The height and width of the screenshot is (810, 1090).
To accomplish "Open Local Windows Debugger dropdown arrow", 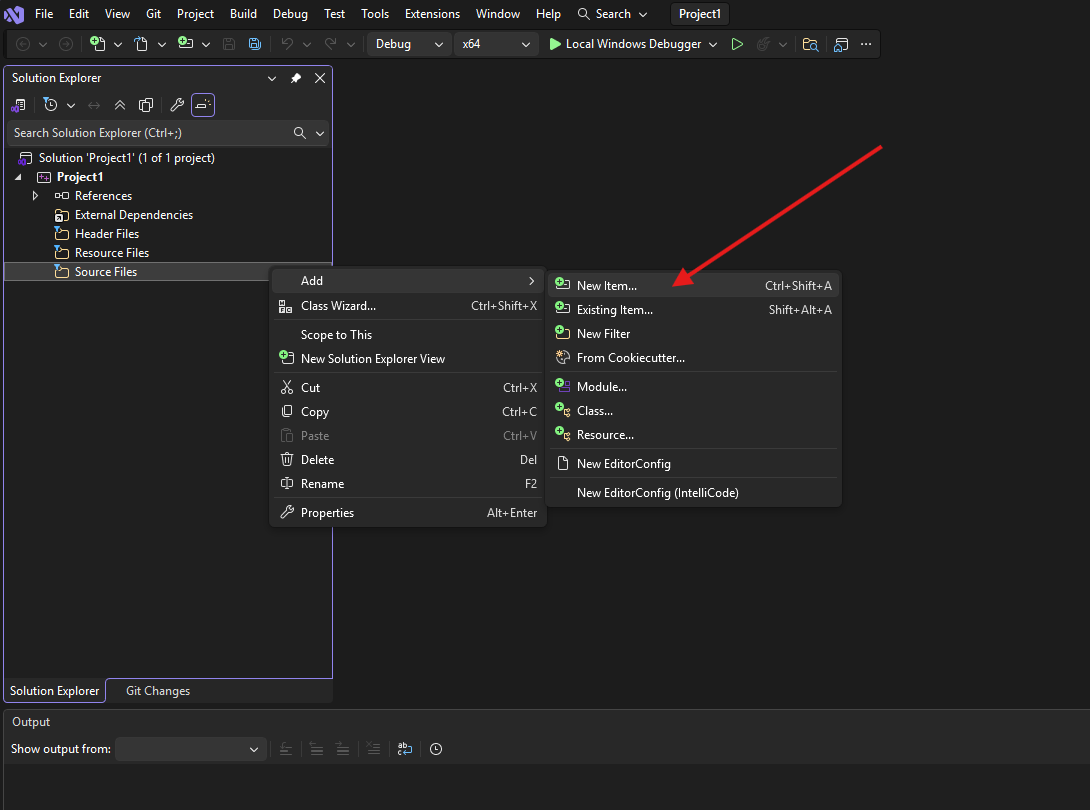I will 713,44.
